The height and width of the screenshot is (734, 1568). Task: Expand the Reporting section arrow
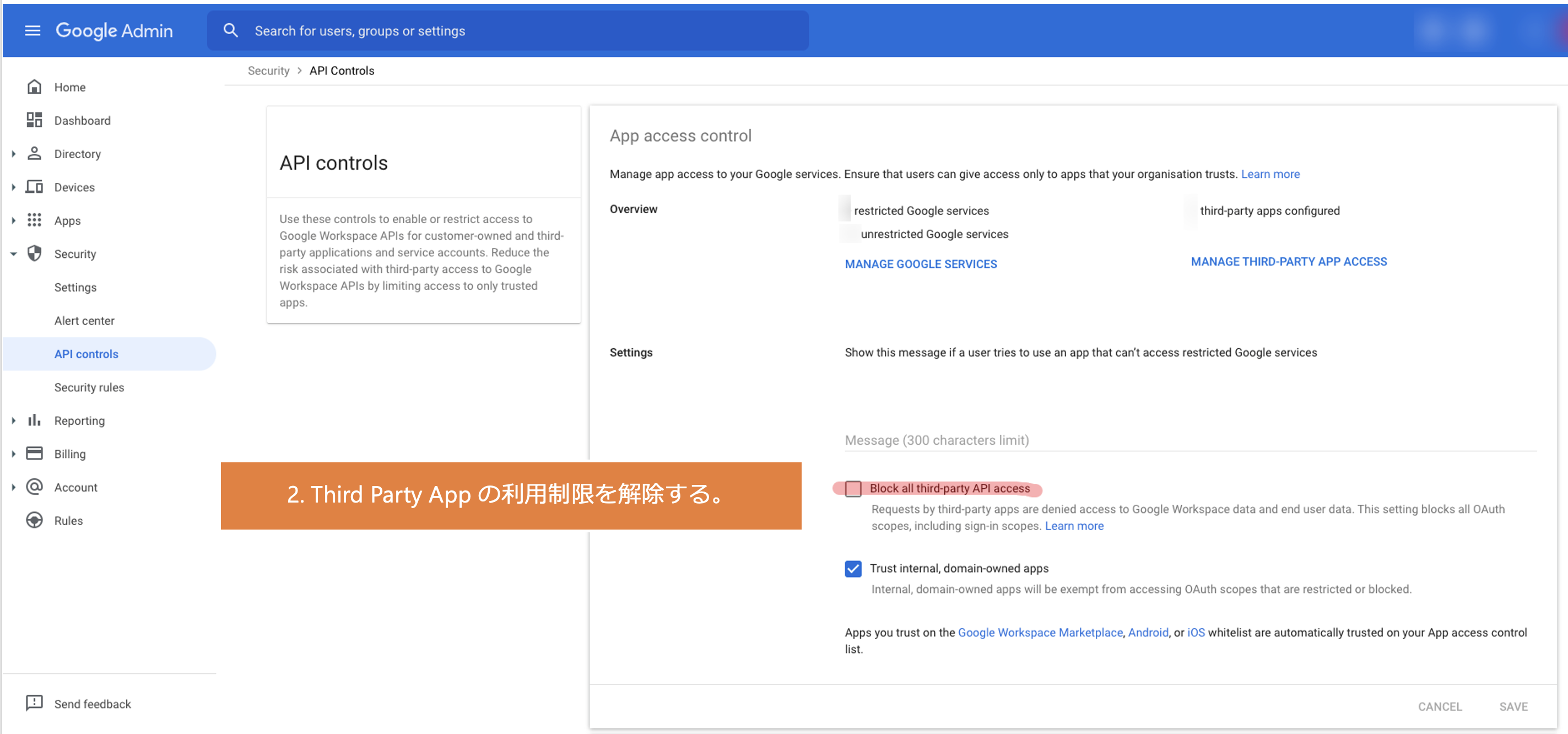point(13,420)
